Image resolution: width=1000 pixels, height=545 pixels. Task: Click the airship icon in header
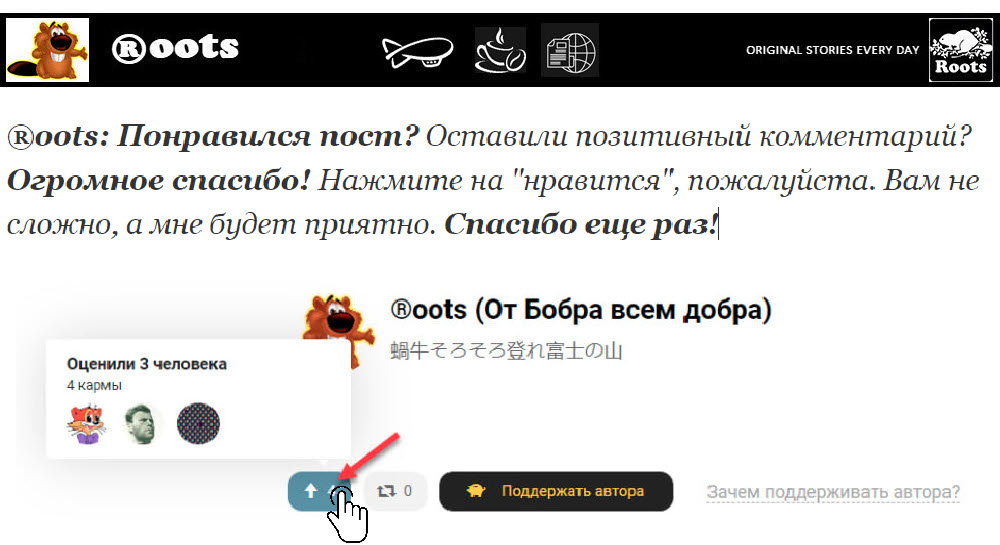417,51
